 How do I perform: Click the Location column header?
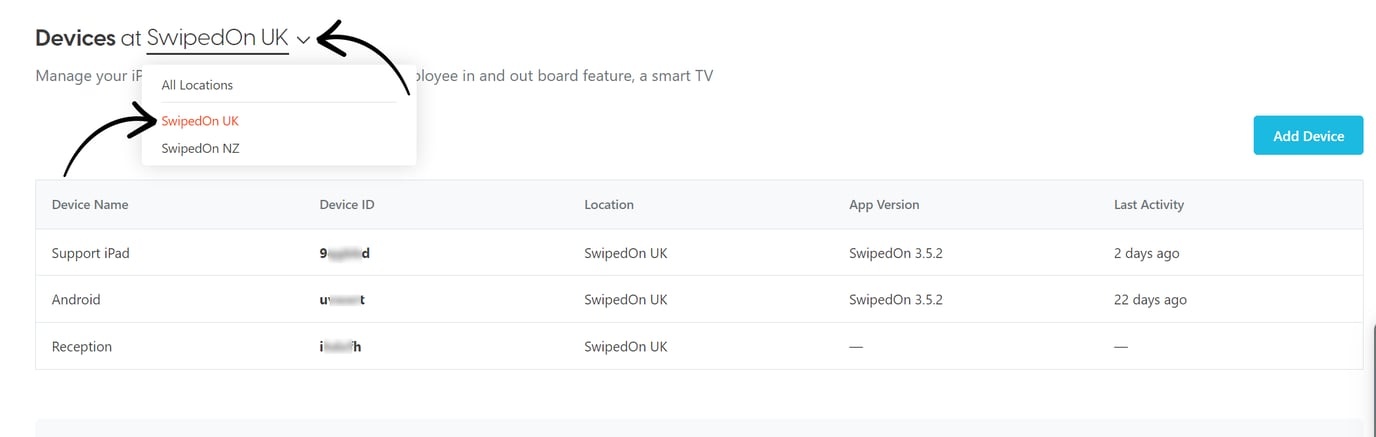coord(609,204)
